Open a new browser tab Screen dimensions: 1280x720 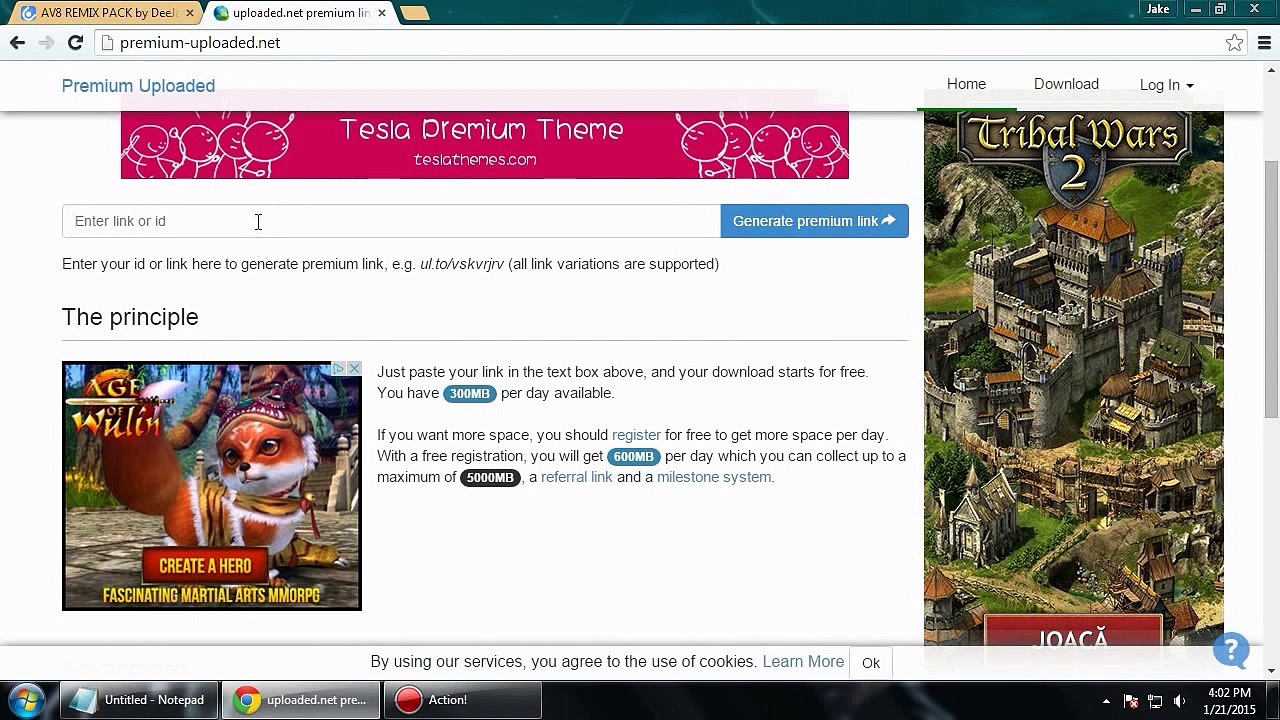[x=414, y=13]
